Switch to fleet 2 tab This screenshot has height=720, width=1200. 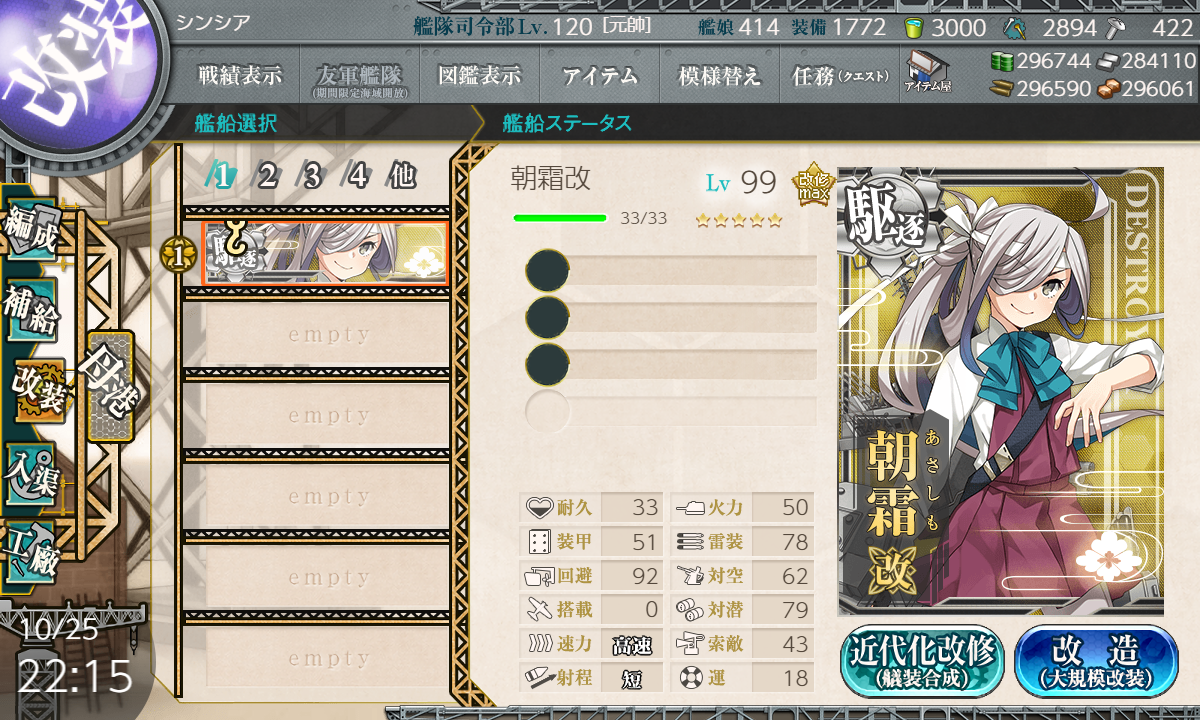coord(267,176)
